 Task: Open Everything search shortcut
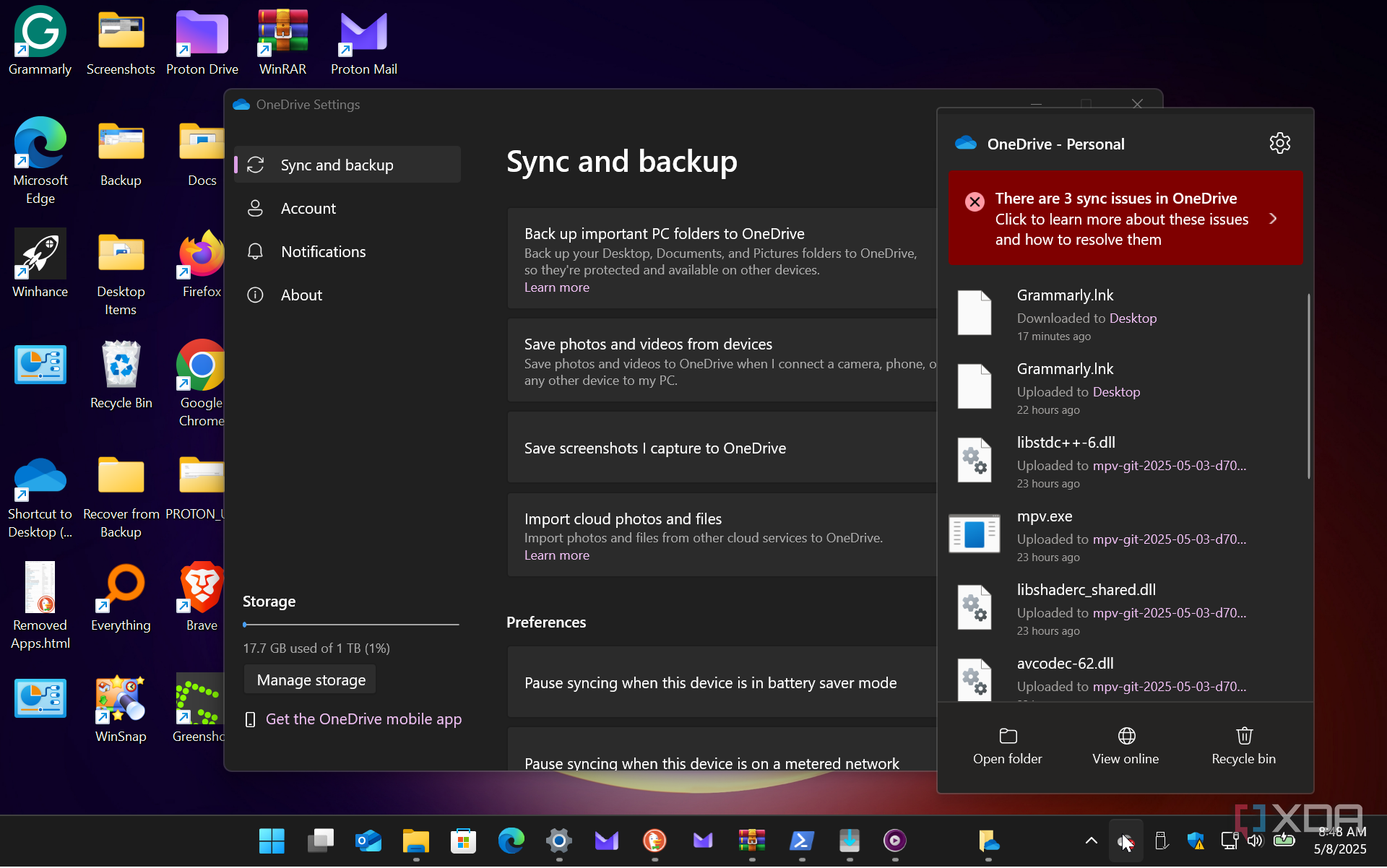121,596
